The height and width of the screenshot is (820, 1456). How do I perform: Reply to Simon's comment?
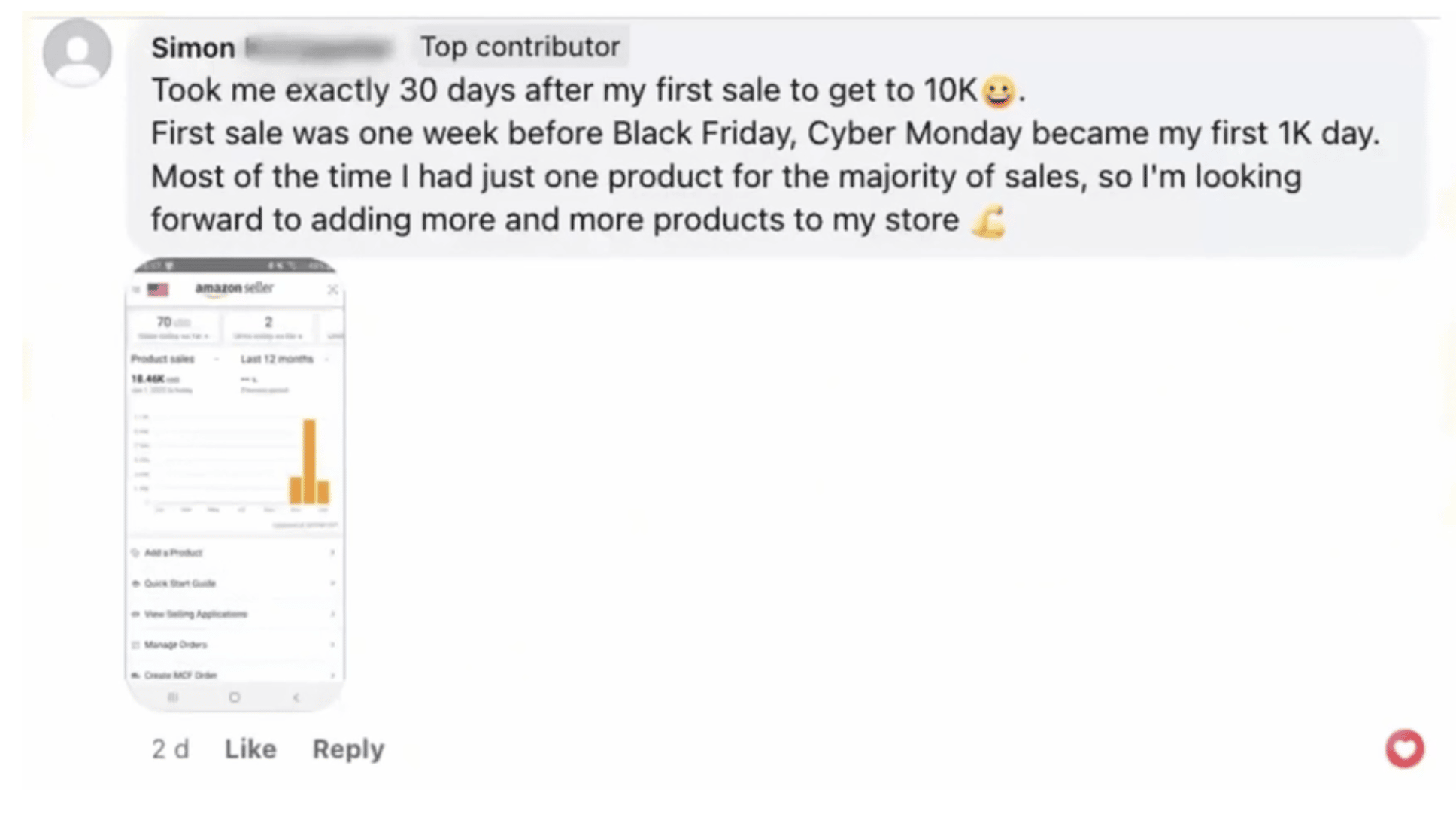tap(348, 749)
